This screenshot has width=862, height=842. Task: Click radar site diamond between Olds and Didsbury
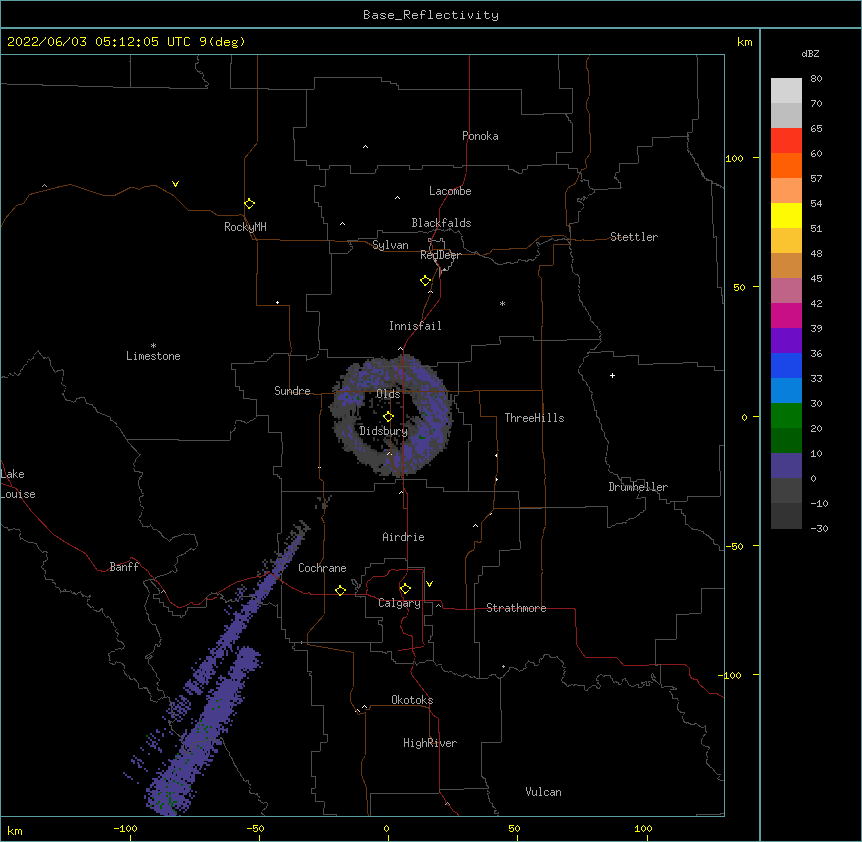point(388,416)
